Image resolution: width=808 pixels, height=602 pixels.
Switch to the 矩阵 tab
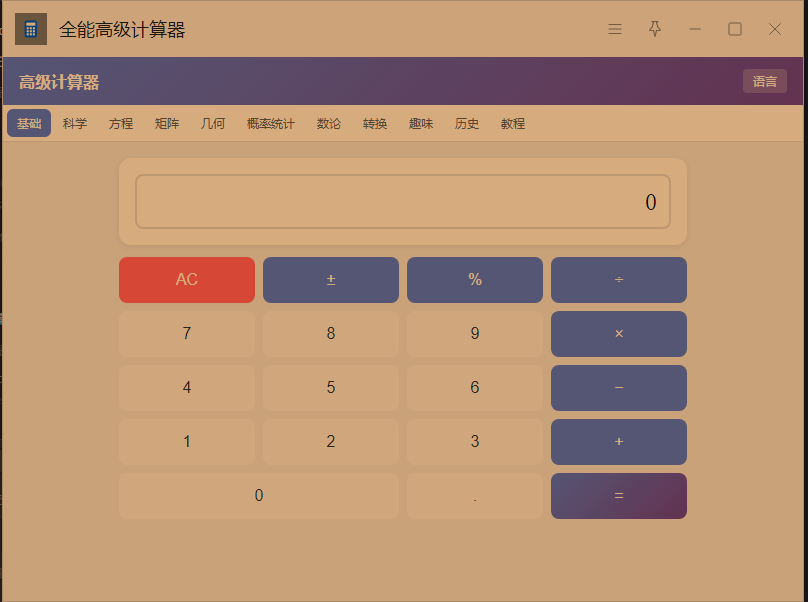[167, 123]
